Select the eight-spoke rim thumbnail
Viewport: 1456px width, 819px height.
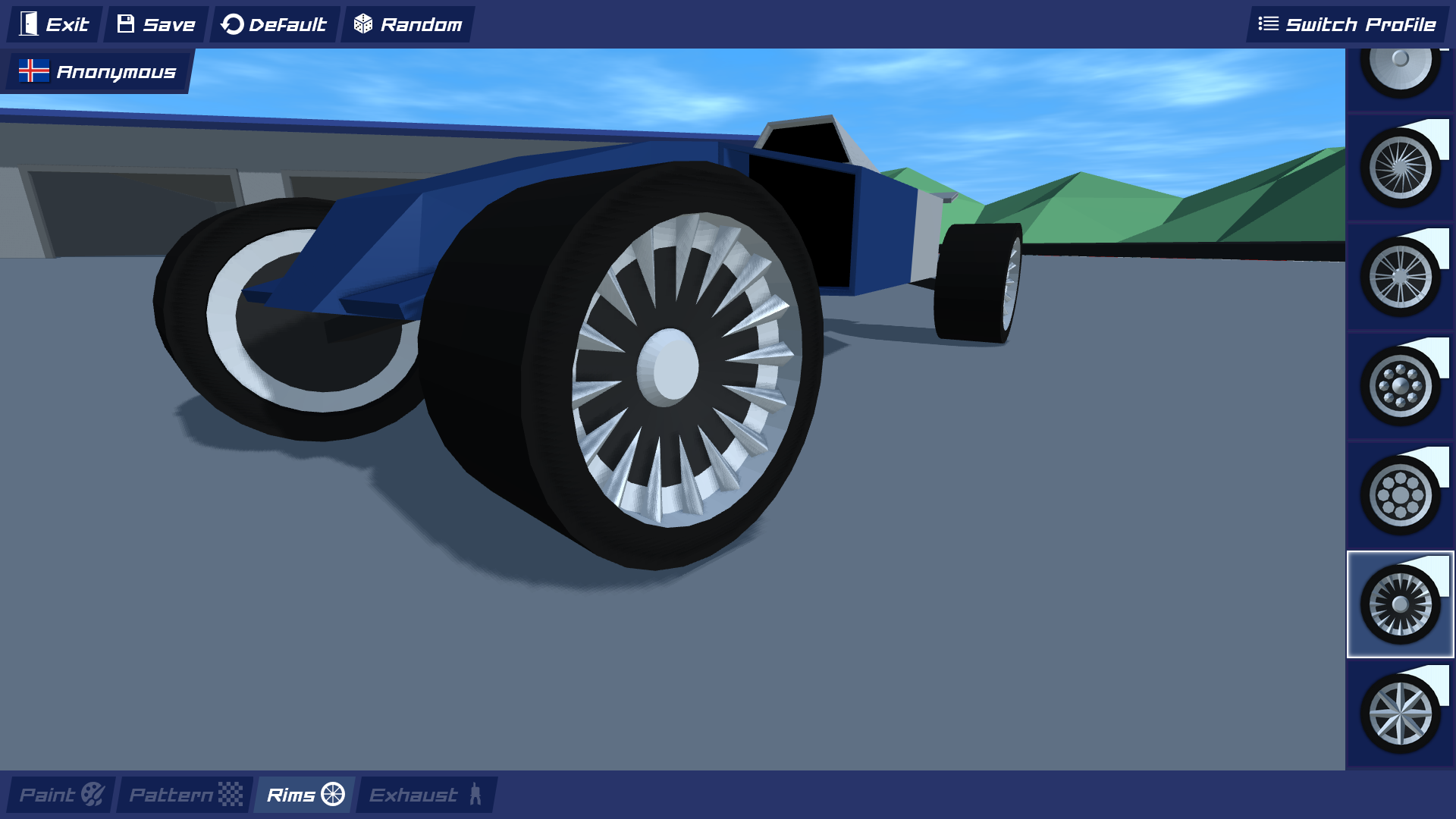pyautogui.click(x=1400, y=278)
